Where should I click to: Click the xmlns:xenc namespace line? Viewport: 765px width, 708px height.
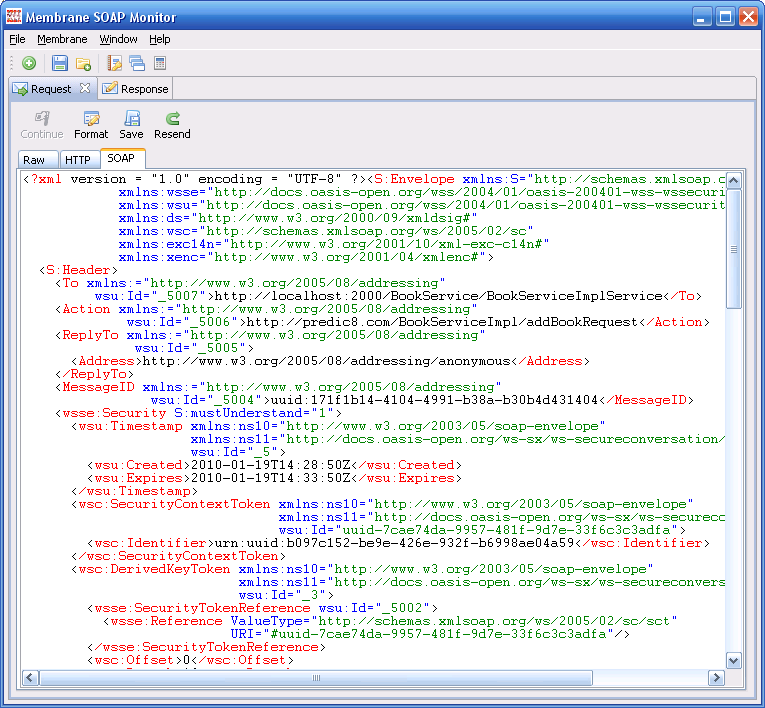click(x=306, y=257)
